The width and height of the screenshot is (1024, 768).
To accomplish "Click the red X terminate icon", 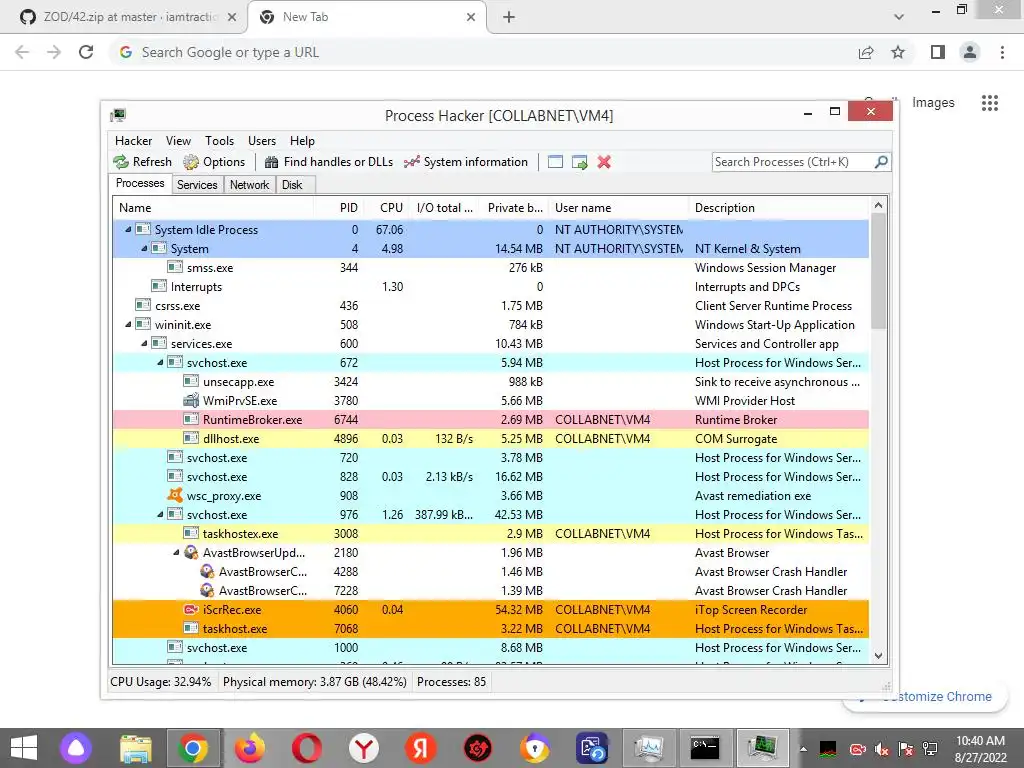I will (x=604, y=162).
